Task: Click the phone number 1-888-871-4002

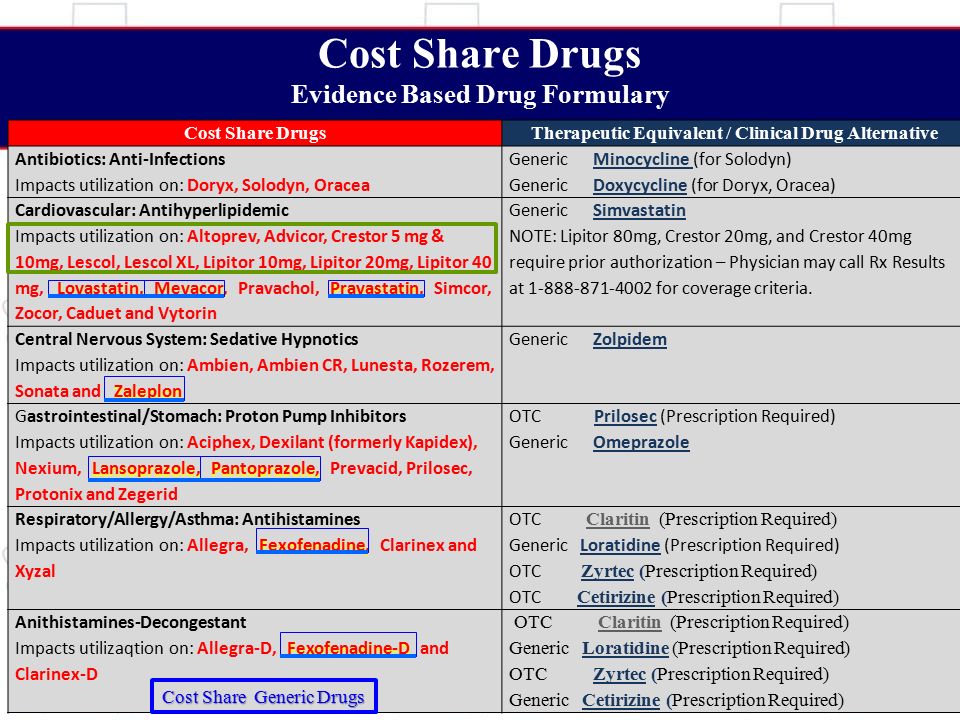Action: pos(588,288)
